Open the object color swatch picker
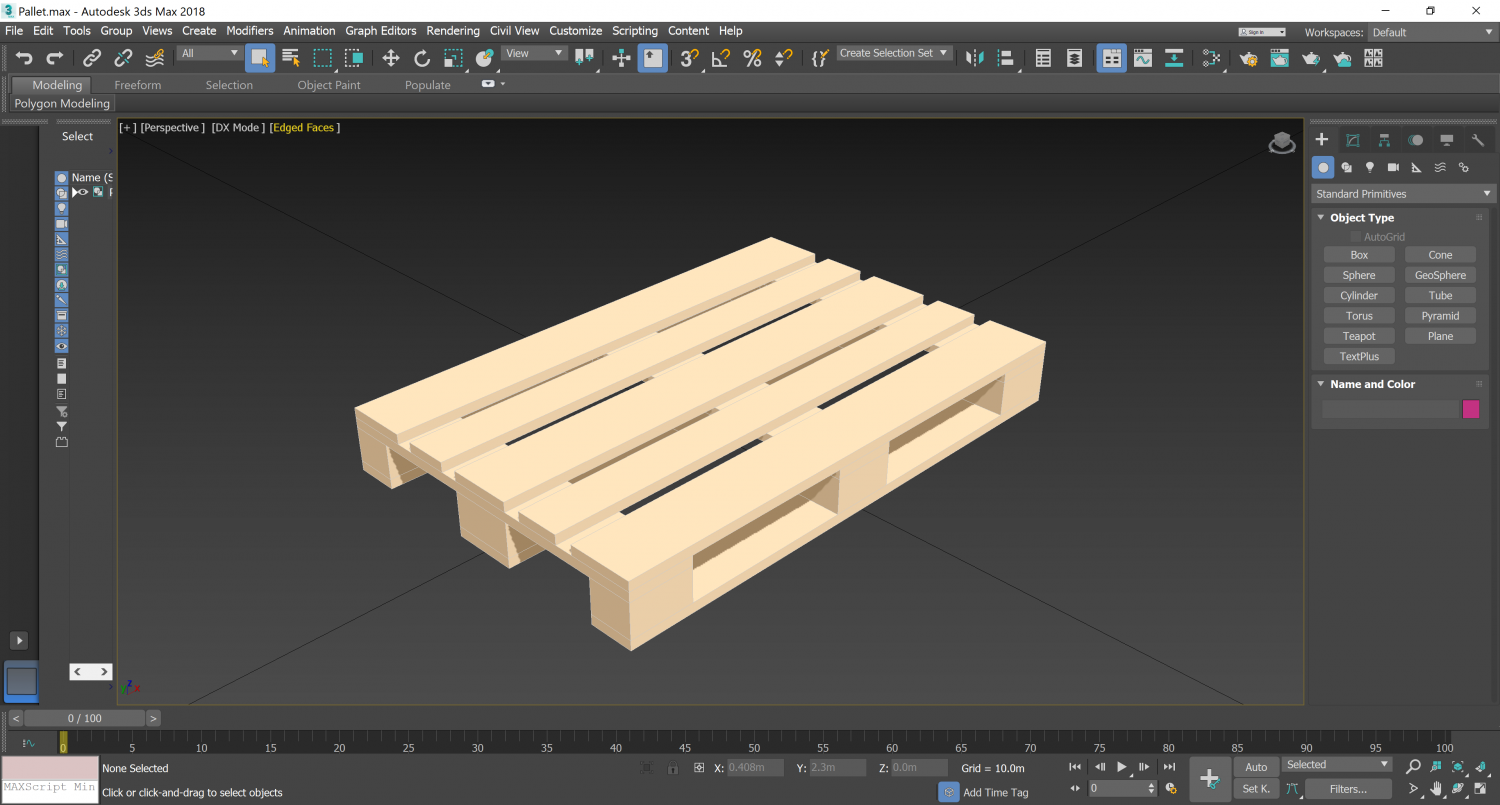 click(x=1471, y=409)
